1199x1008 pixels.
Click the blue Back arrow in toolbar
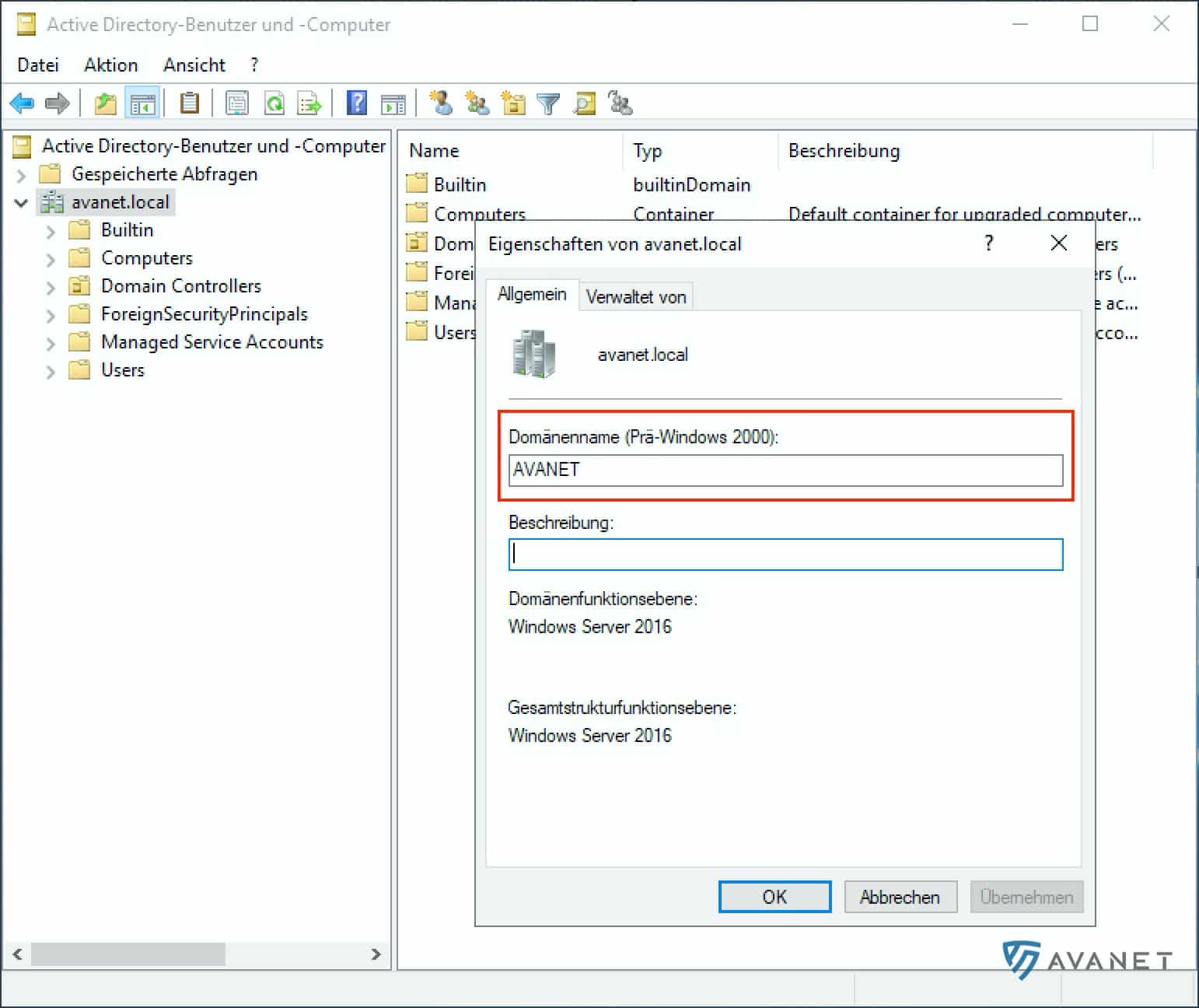(x=22, y=103)
